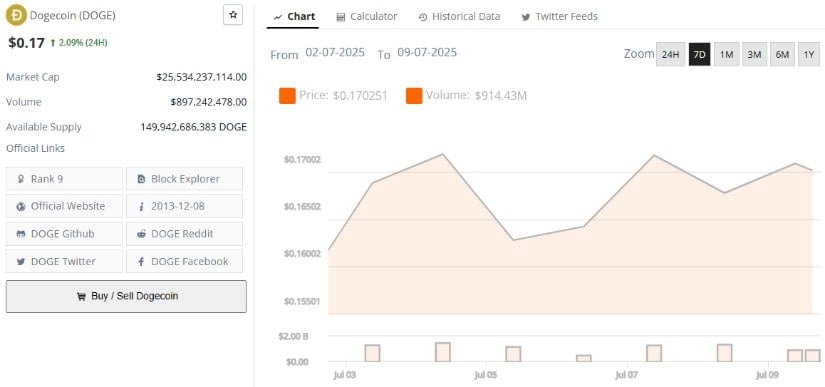Click the From date field
This screenshot has width=825, height=387.
tap(335, 53)
